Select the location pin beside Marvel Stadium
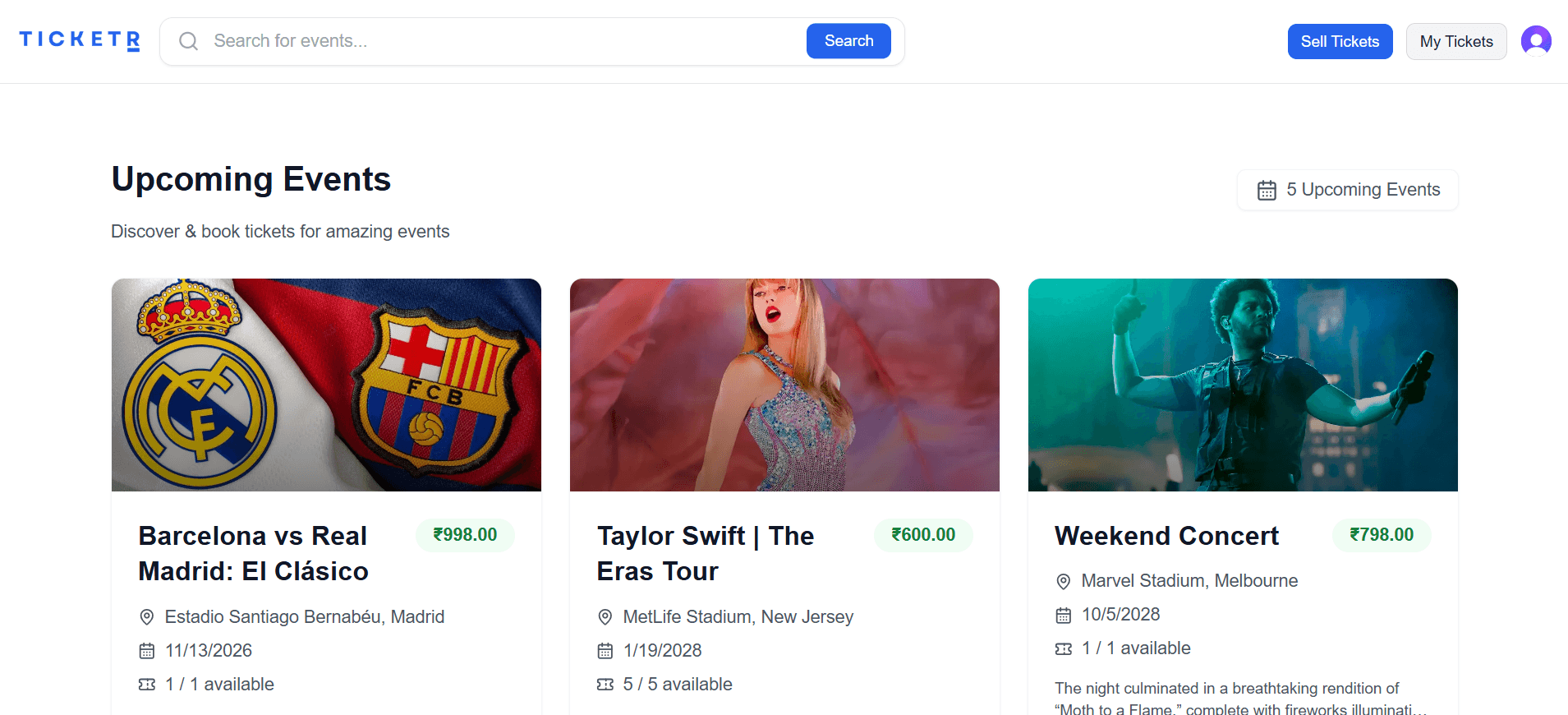Viewport: 1568px width, 715px height. [1064, 580]
